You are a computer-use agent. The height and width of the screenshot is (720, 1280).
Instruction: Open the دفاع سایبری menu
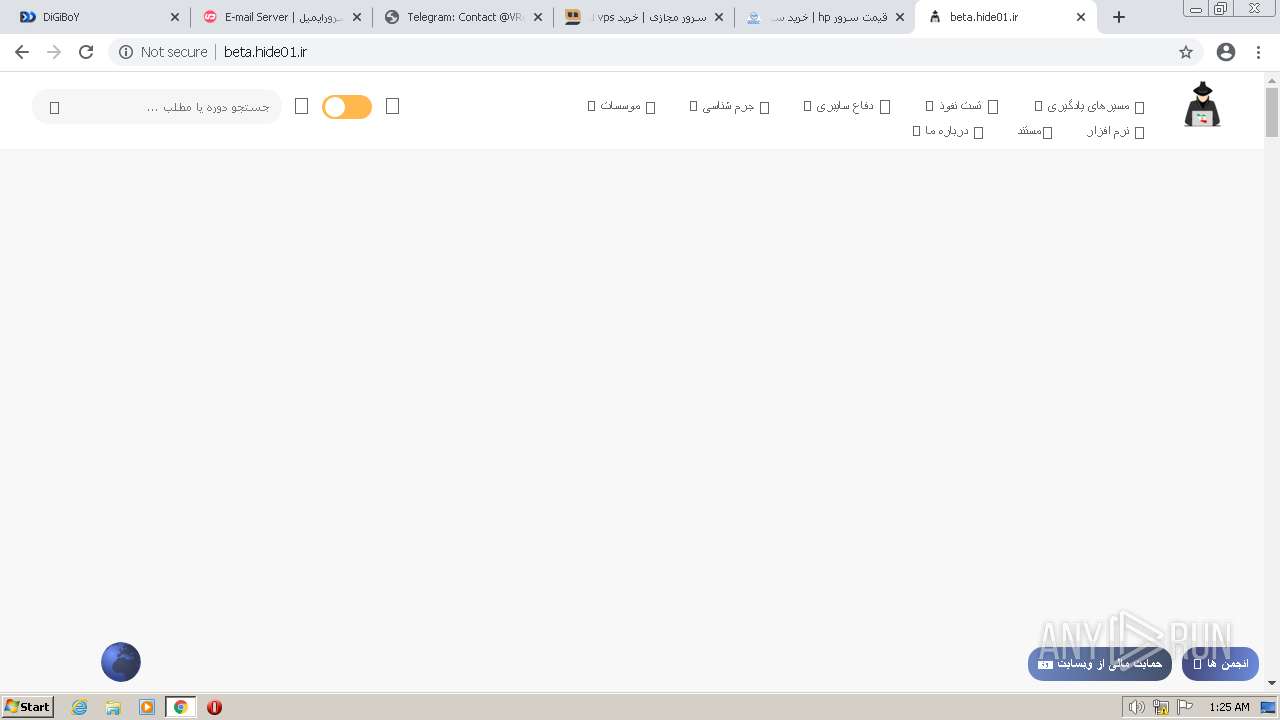pyautogui.click(x=846, y=106)
